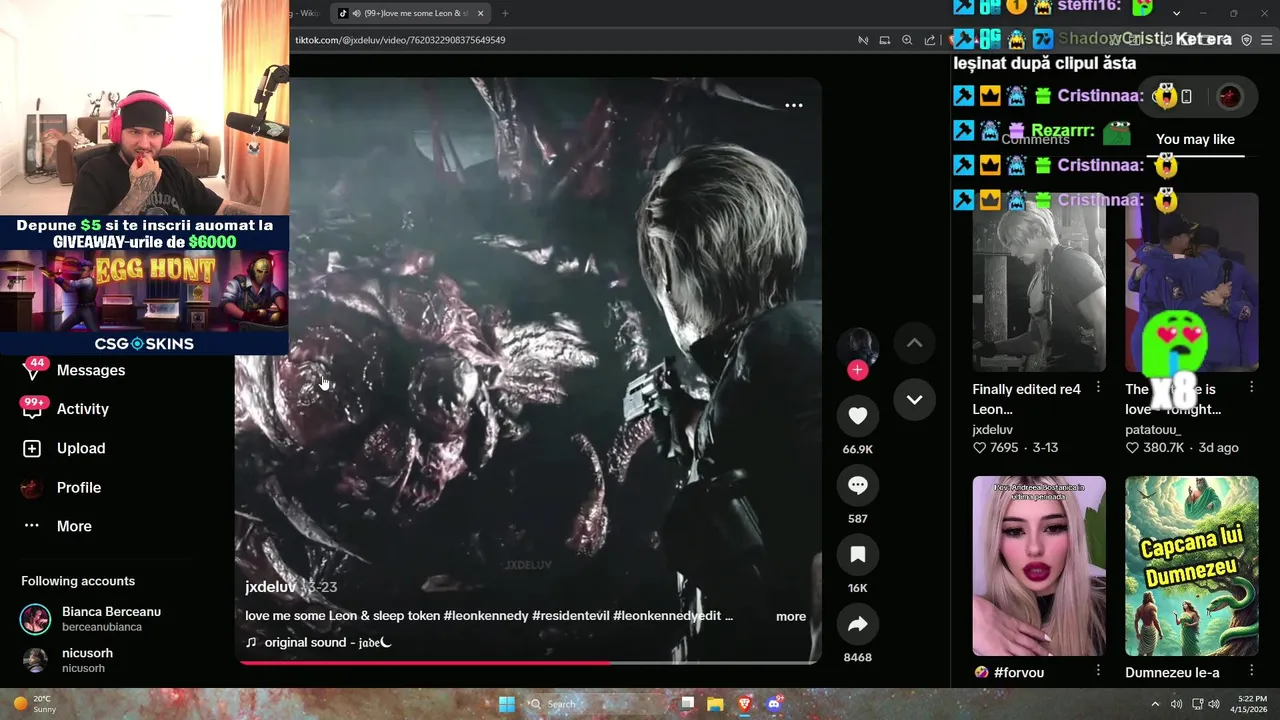Click 'jxdeluv' author name under first thumbnail
The width and height of the screenshot is (1280, 720).
tap(993, 429)
